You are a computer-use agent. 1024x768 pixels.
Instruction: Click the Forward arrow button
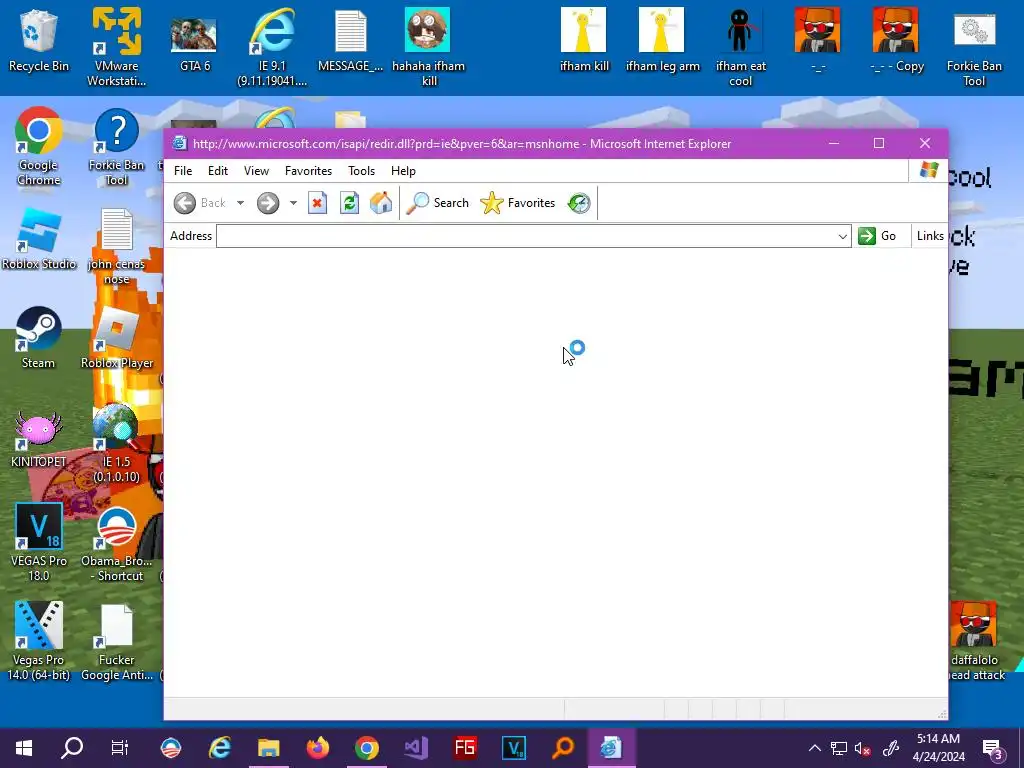[268, 203]
